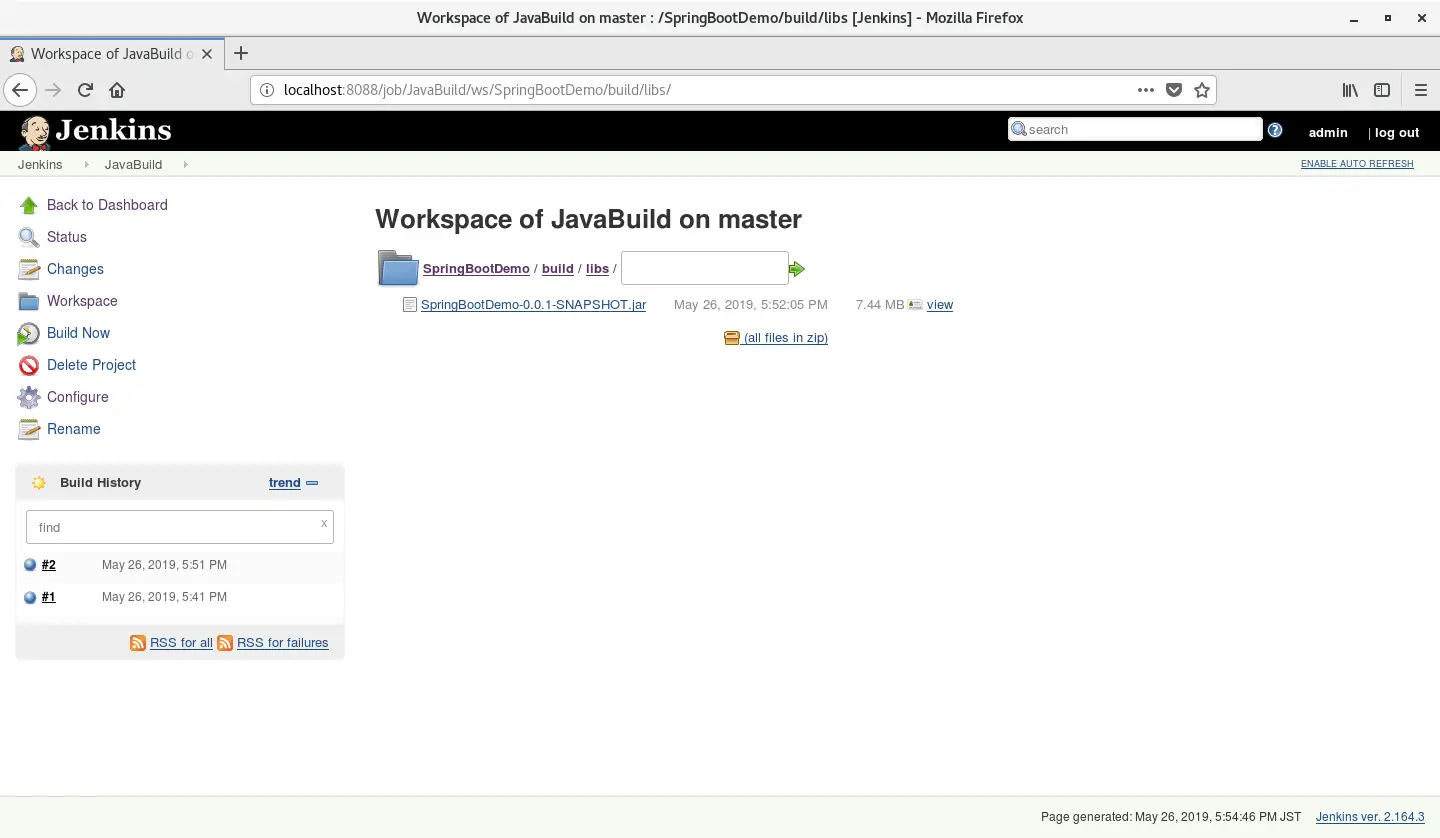Click the Delete Project red icon
Image resolution: width=1440 pixels, height=838 pixels.
(28, 365)
